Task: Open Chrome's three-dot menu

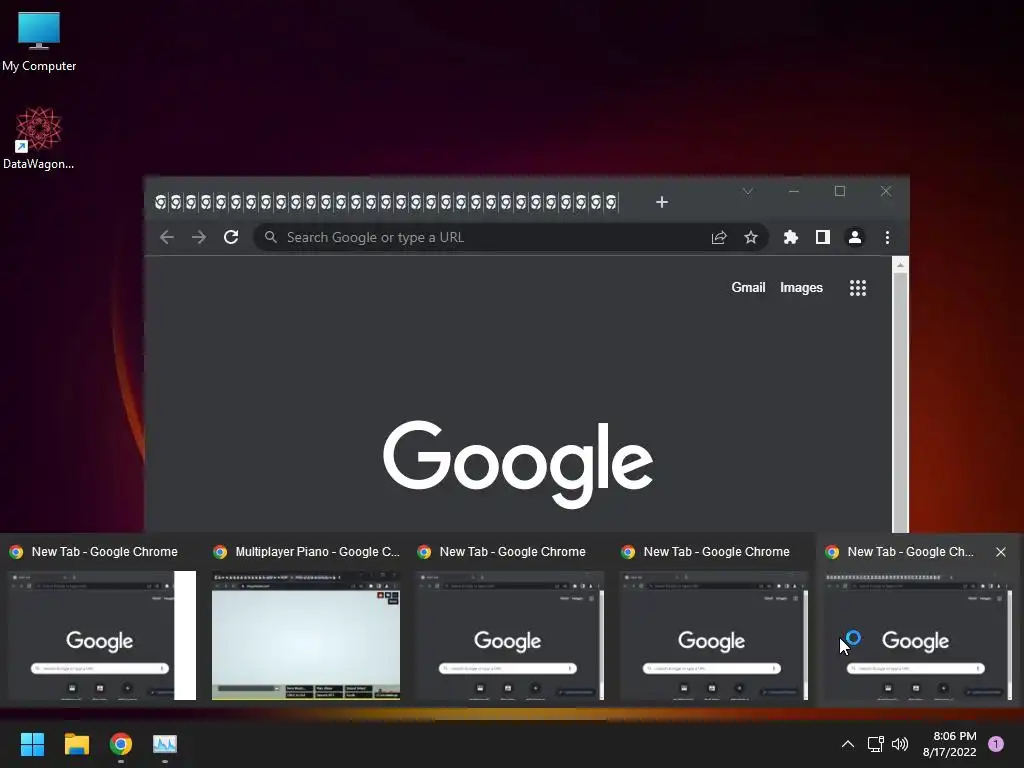Action: pos(887,238)
